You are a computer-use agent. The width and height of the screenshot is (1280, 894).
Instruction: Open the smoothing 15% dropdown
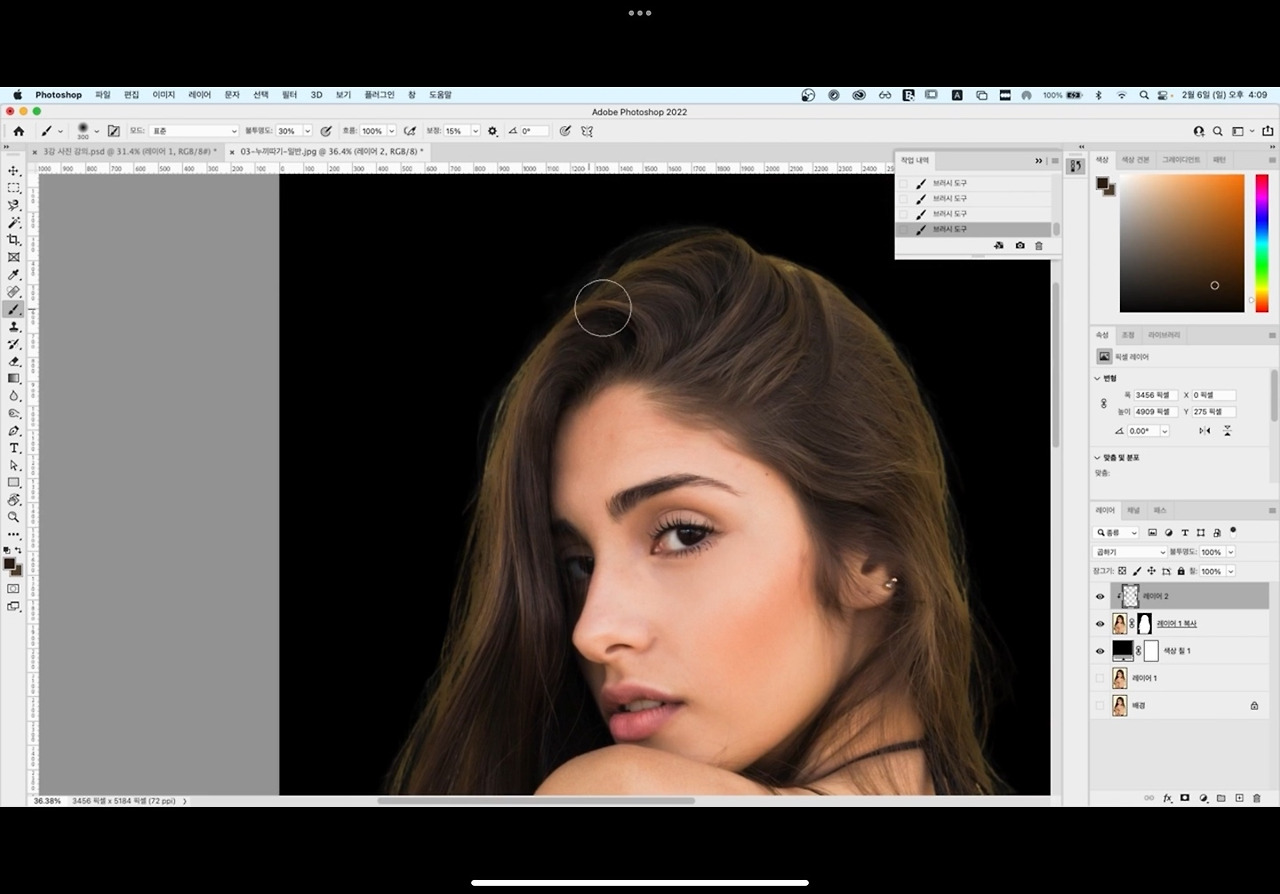click(x=475, y=131)
